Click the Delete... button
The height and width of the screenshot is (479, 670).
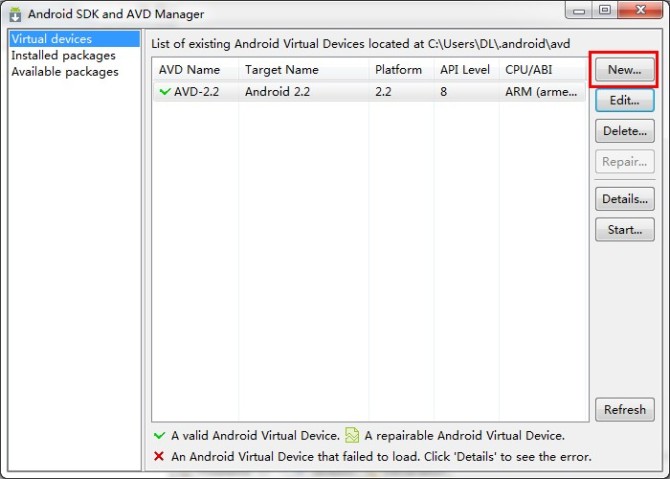pyautogui.click(x=624, y=131)
